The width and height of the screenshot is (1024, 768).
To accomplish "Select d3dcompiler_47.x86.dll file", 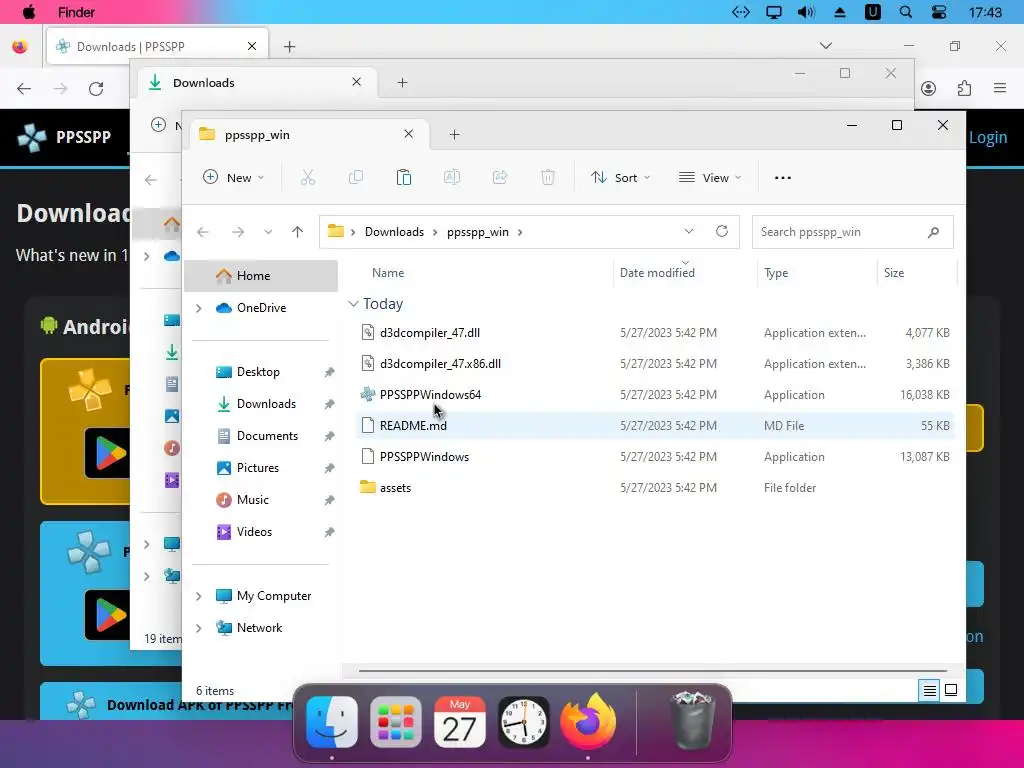I will pyautogui.click(x=655, y=364).
